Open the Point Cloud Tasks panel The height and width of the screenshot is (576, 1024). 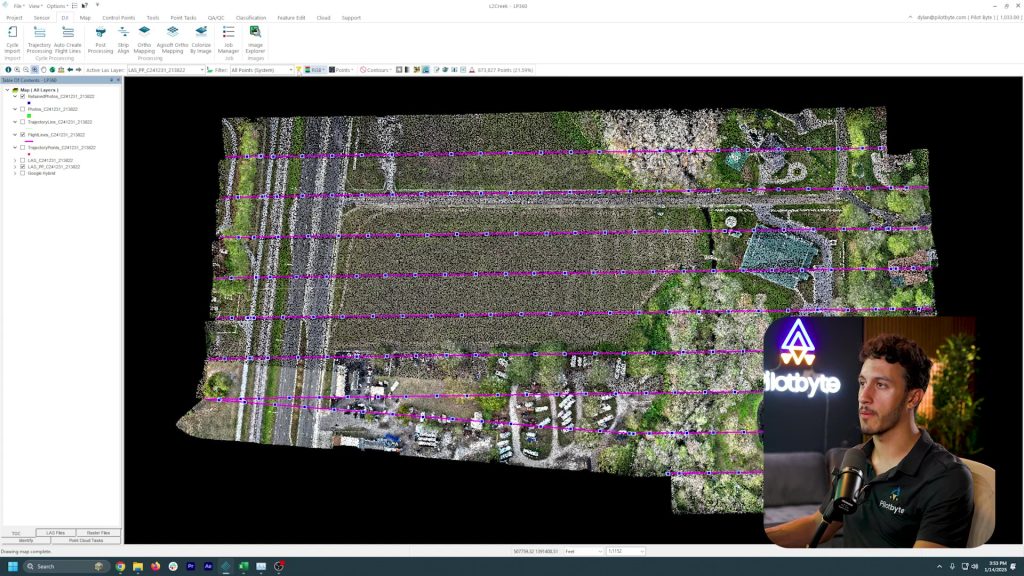[x=85, y=540]
